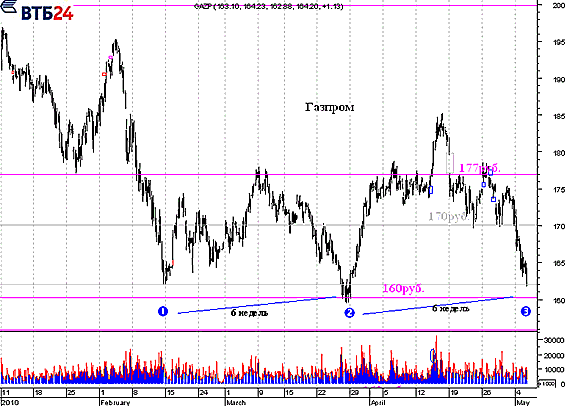The width and height of the screenshot is (568, 407).
Task: Select the Газпром chart title
Action: pos(329,107)
